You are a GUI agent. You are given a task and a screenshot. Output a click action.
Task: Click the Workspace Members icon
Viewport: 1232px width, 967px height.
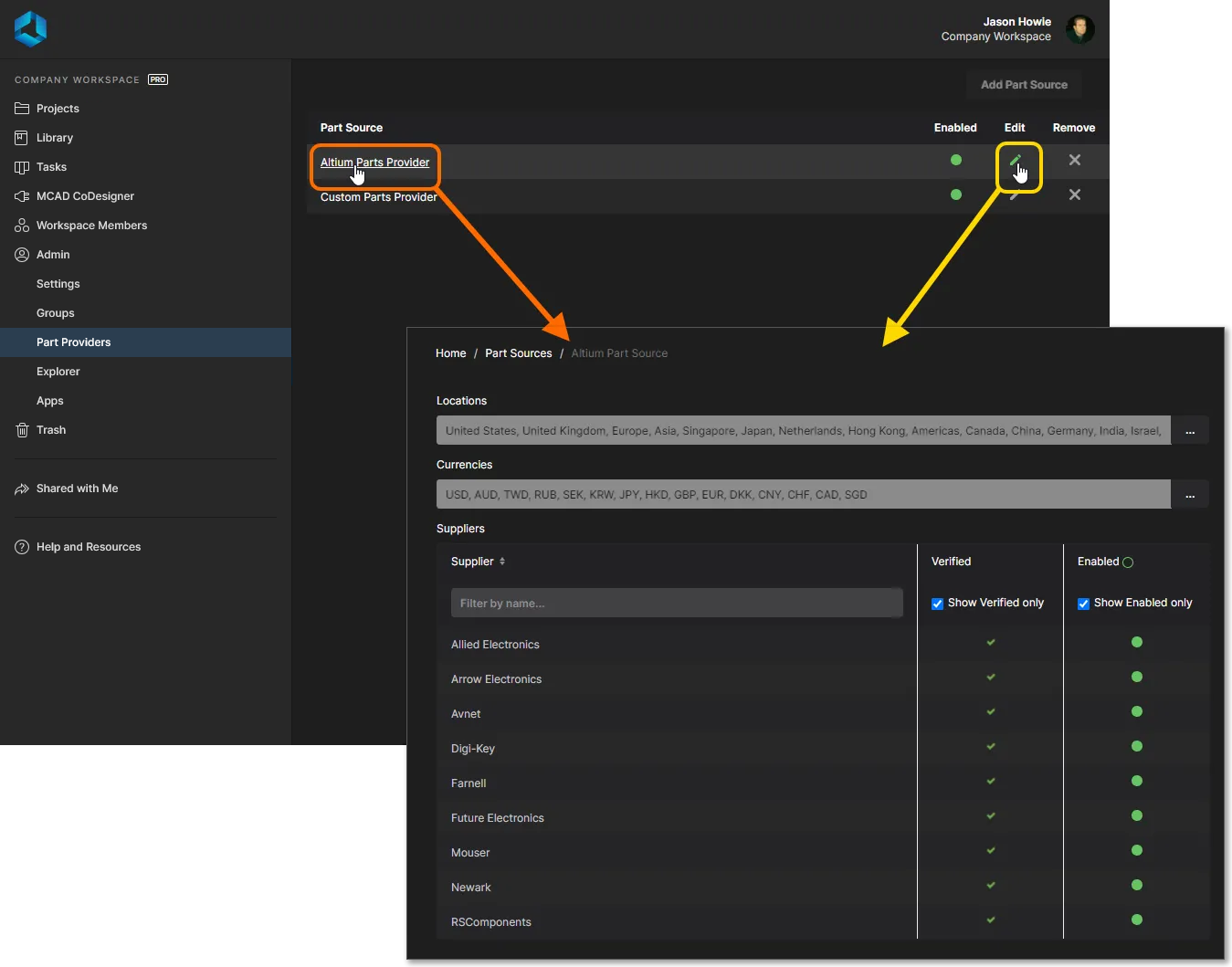tap(22, 226)
